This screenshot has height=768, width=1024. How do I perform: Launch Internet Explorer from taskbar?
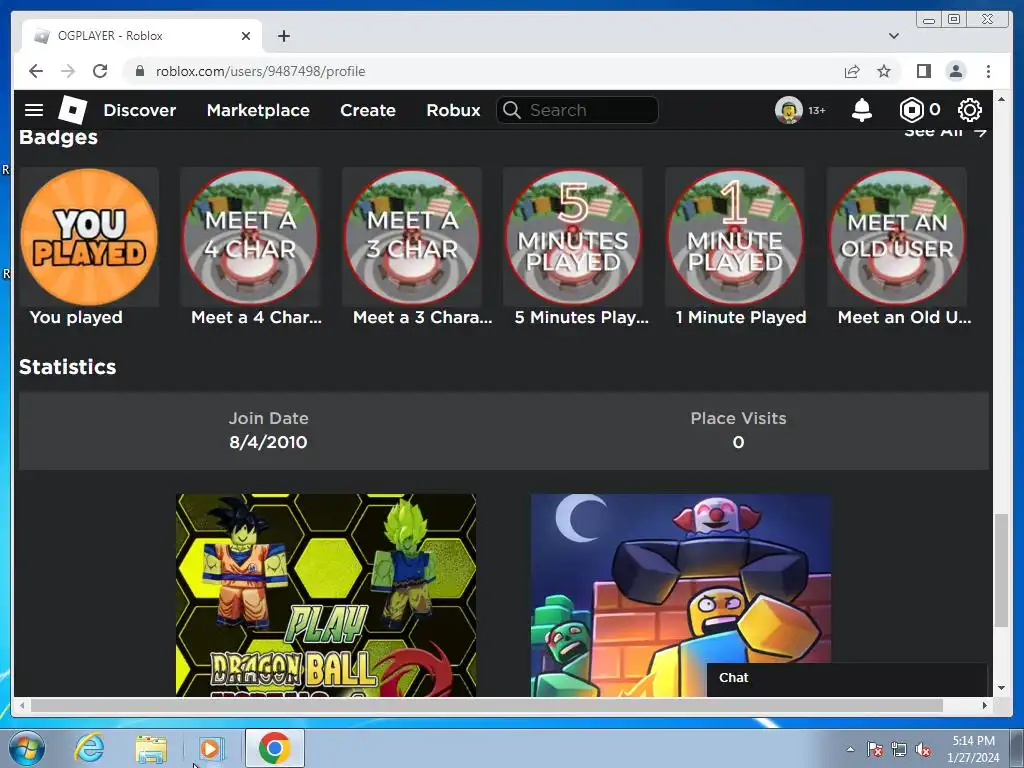click(x=89, y=748)
